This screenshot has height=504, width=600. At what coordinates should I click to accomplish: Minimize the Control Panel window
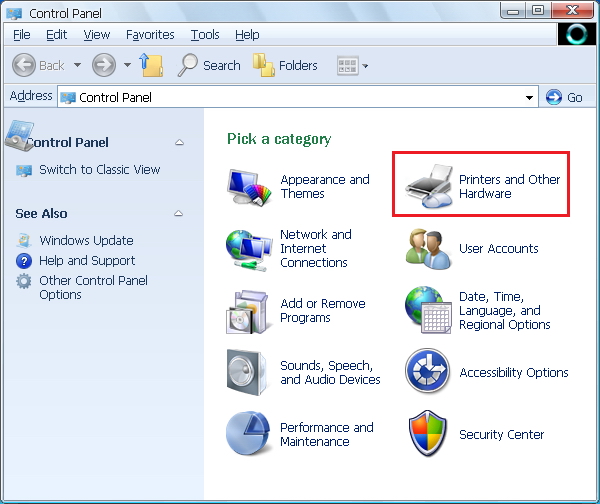(x=513, y=11)
